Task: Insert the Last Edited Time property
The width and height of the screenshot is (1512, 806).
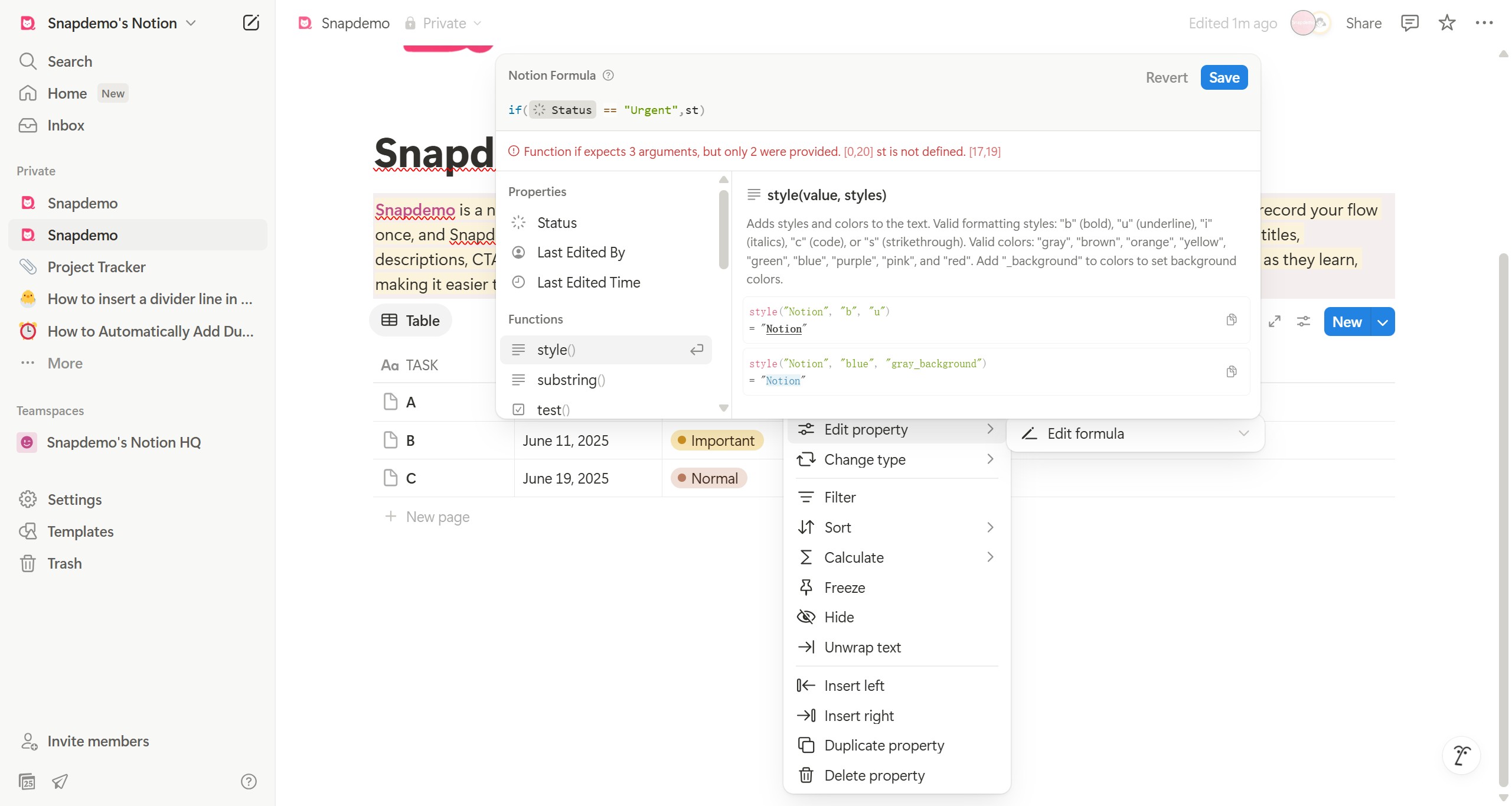Action: 606,282
